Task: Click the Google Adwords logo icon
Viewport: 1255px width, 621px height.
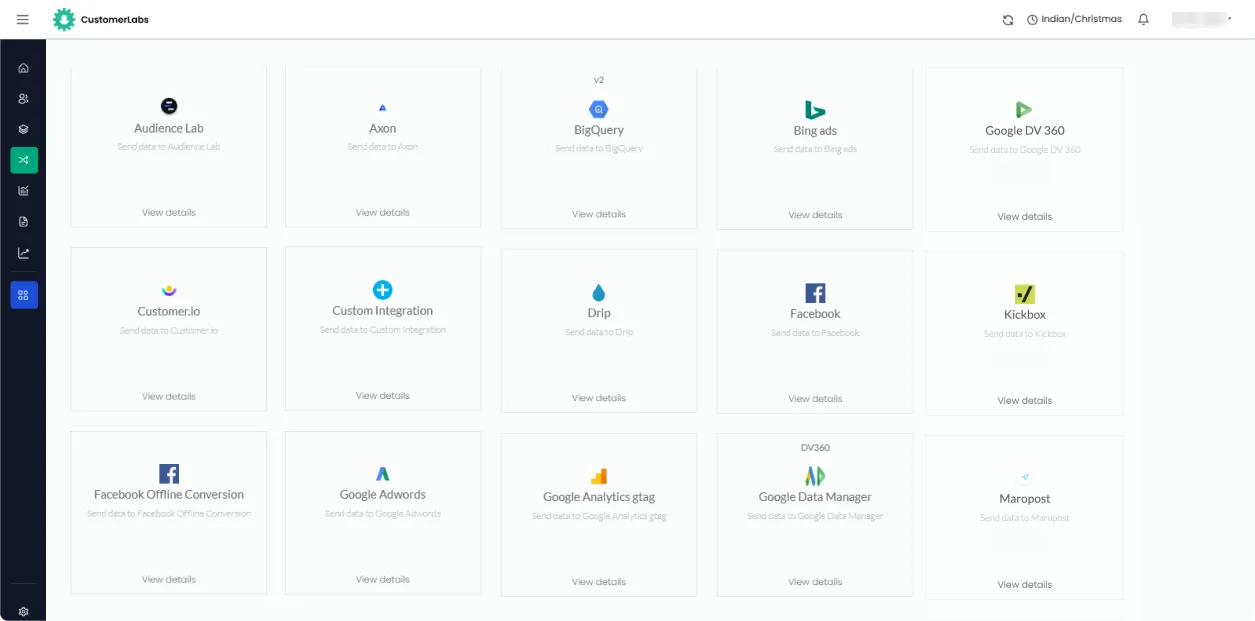Action: [x=383, y=474]
